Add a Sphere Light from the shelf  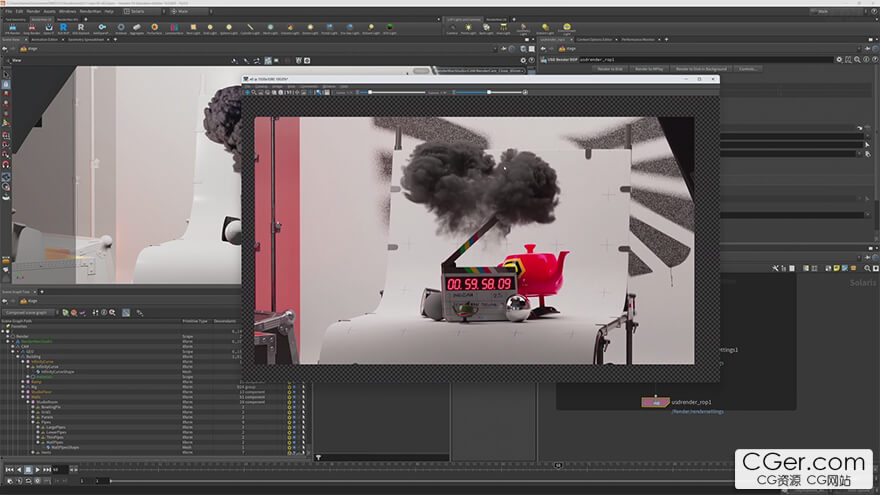click(x=228, y=29)
